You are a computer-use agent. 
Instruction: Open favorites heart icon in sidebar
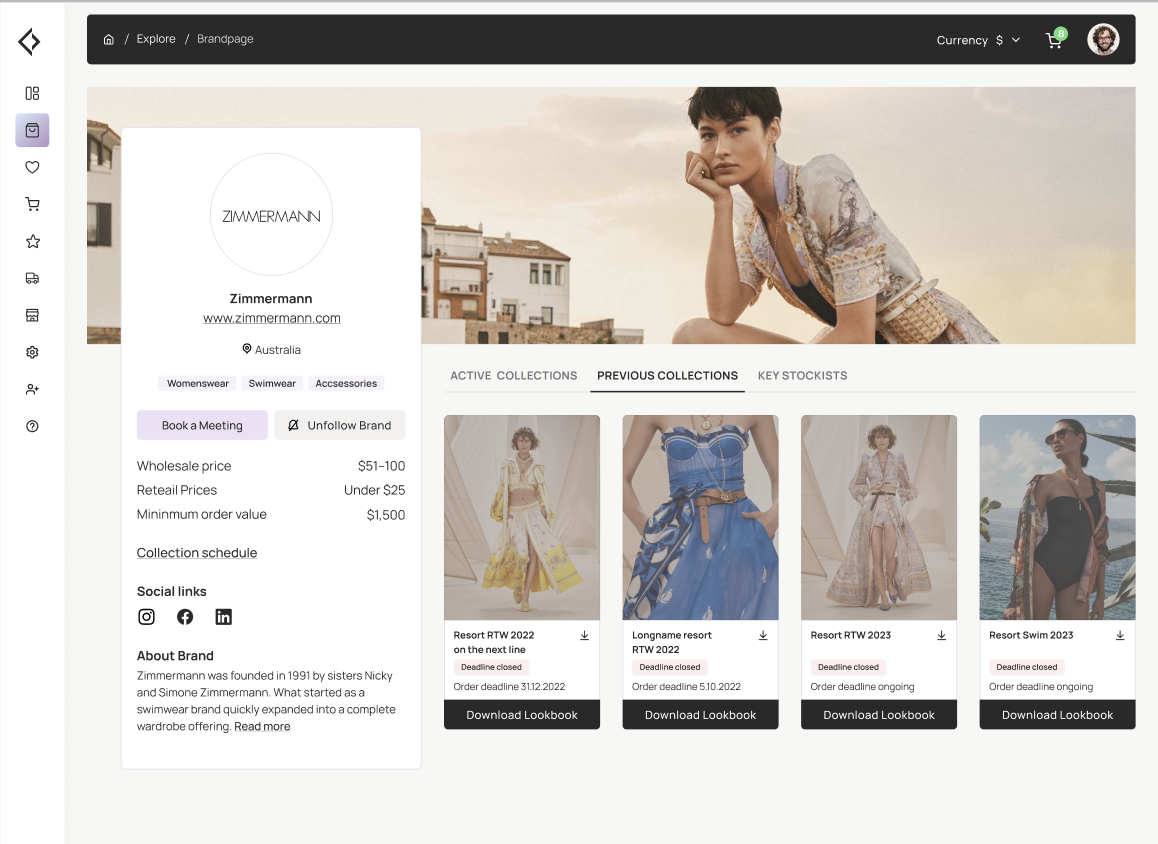(32, 167)
